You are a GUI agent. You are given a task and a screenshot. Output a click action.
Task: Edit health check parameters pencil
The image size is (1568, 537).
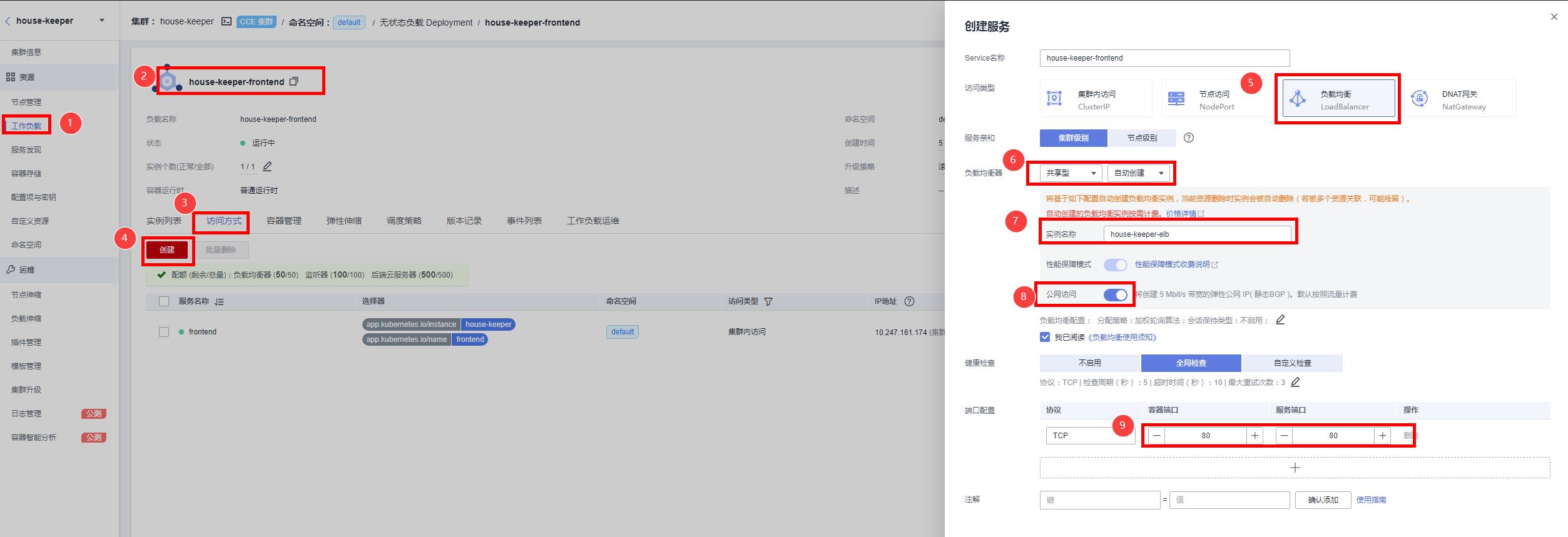click(x=1295, y=381)
